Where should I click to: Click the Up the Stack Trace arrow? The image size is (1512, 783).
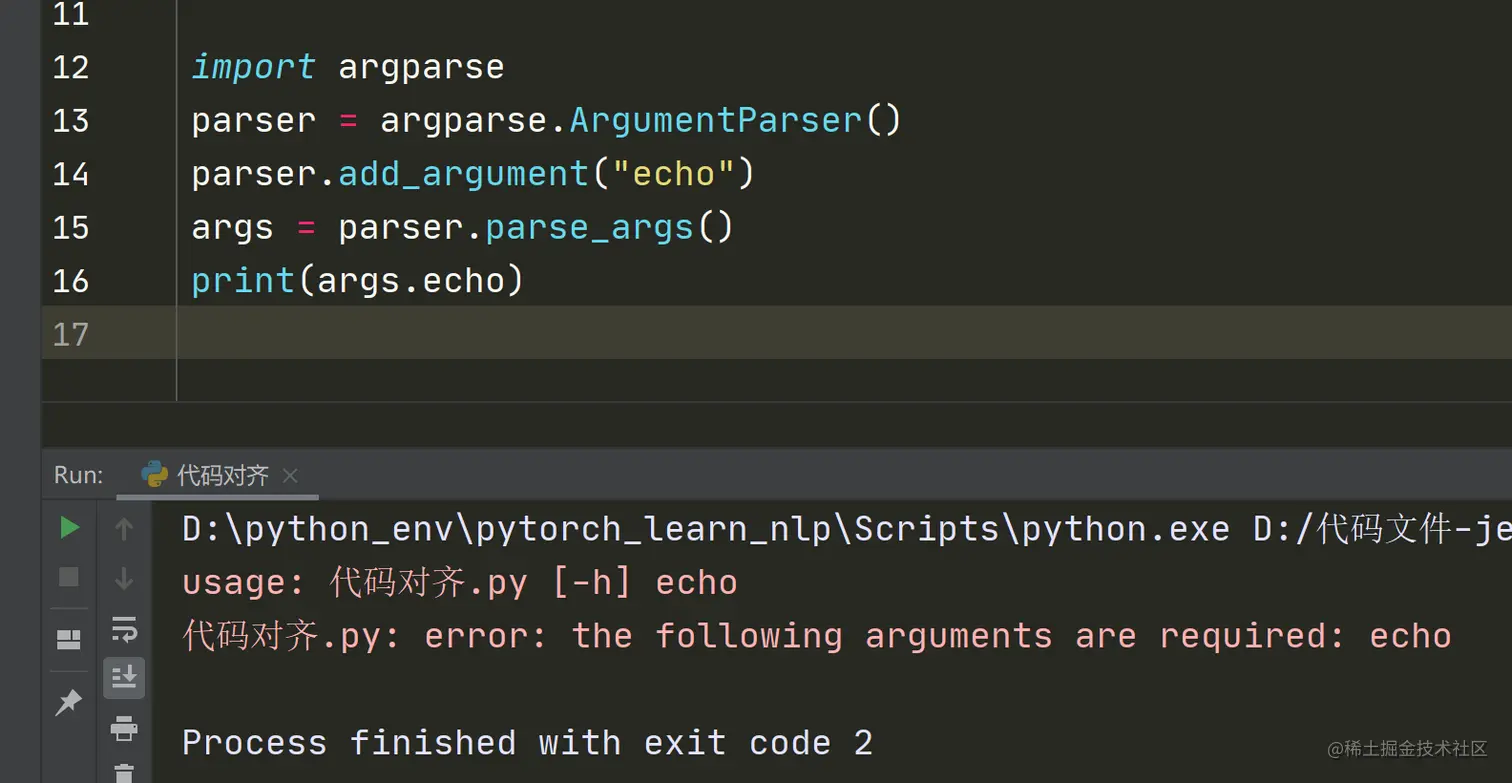click(x=124, y=528)
